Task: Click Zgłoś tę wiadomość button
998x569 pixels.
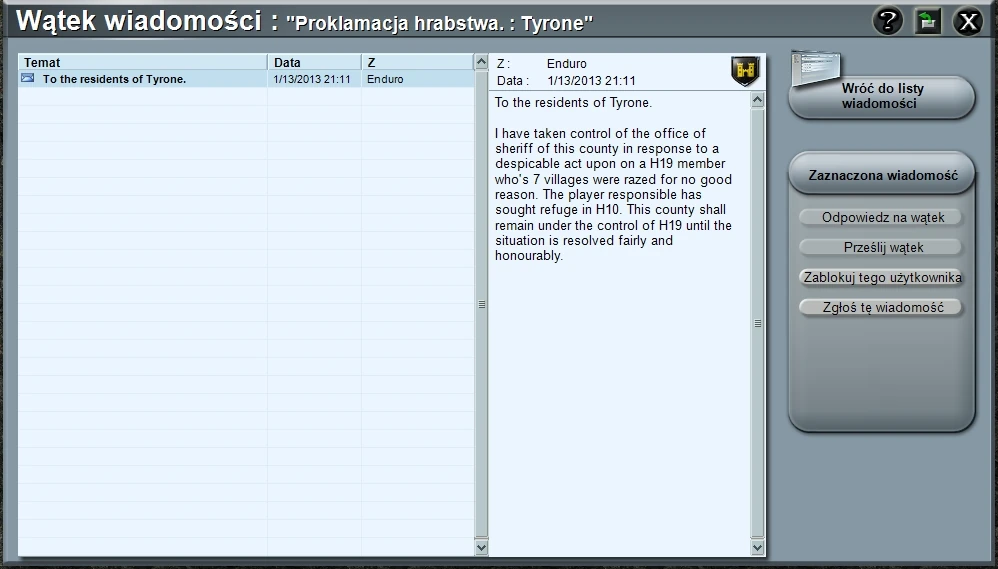Action: pyautogui.click(x=882, y=307)
